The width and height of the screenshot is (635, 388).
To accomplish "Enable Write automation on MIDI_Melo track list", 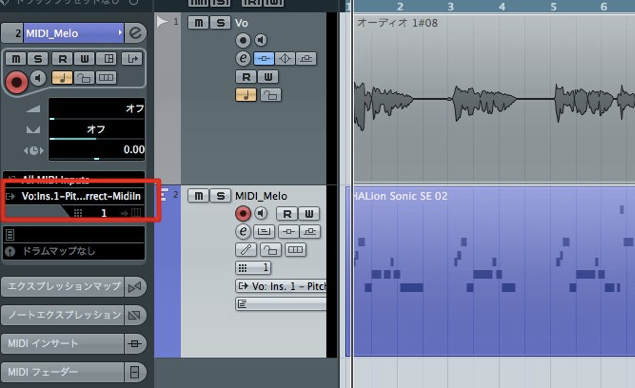I will click(x=309, y=213).
